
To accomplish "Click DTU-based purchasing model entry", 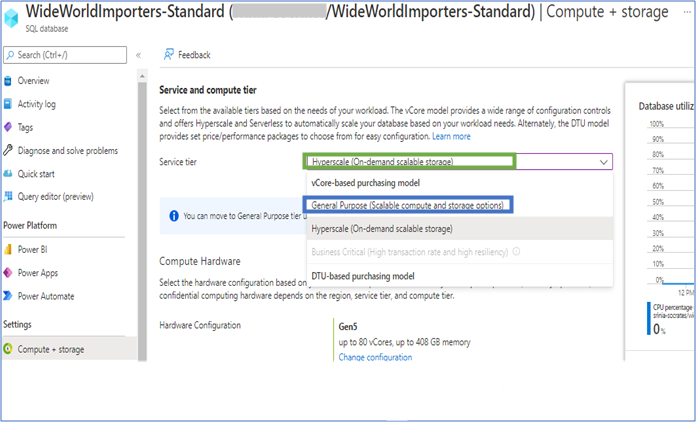I will (x=363, y=276).
